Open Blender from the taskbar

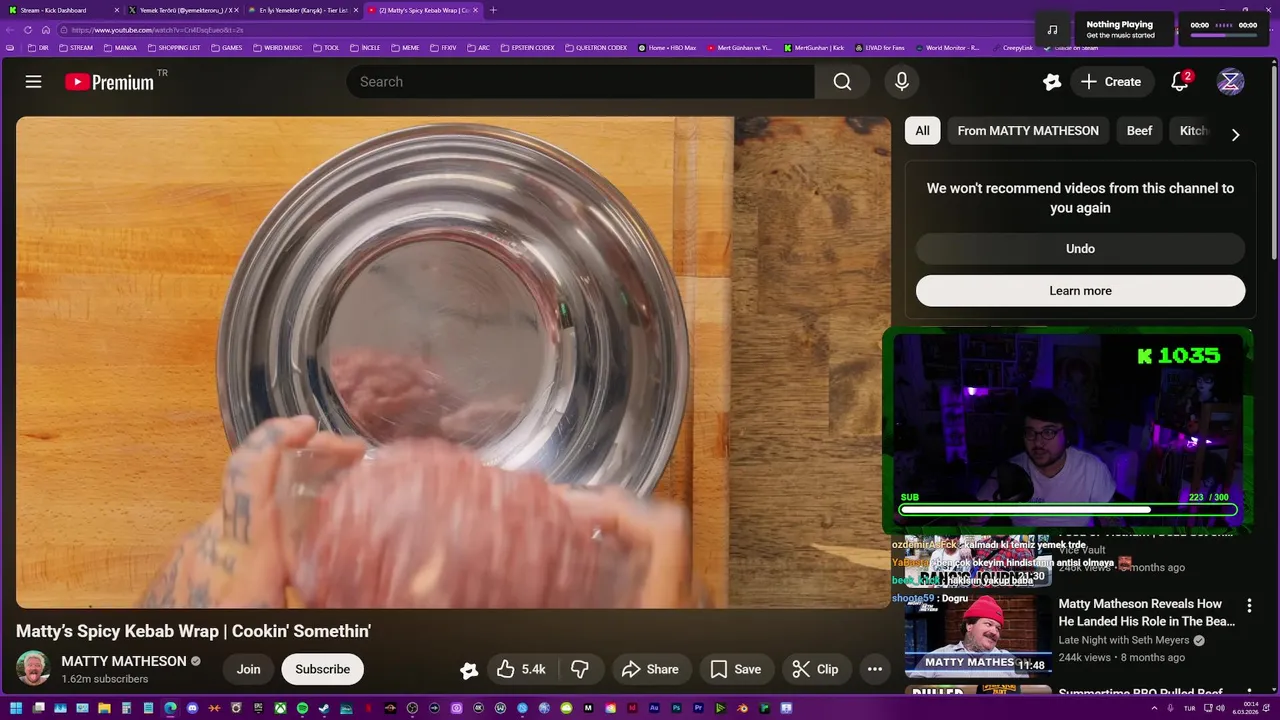(x=742, y=708)
